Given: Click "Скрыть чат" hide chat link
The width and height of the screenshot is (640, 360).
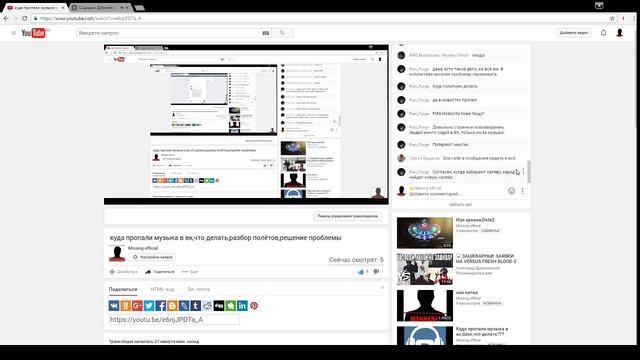Looking at the screenshot, I should 460,205.
